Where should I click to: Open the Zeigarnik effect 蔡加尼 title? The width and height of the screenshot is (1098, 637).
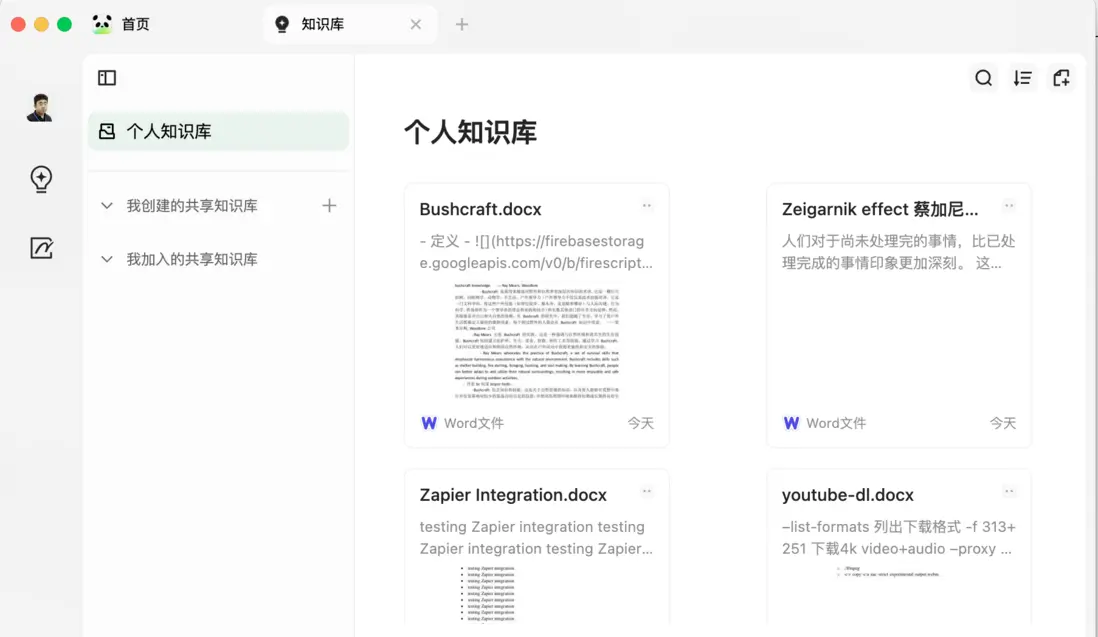880,209
